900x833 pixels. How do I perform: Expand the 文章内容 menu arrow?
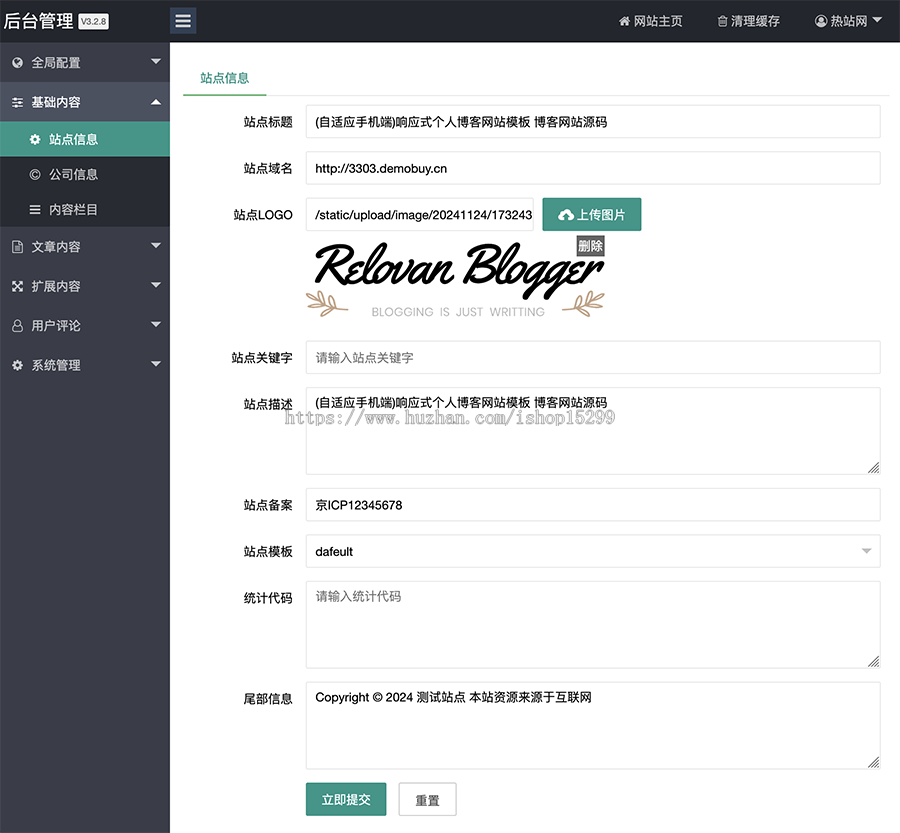[156, 246]
